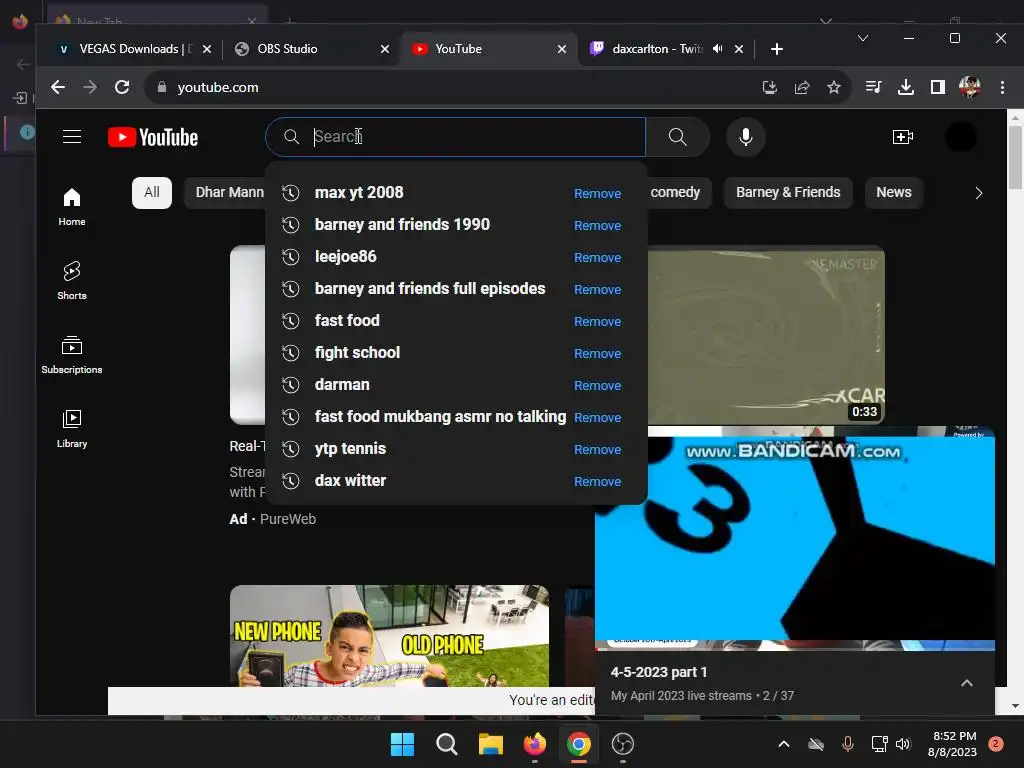Image resolution: width=1024 pixels, height=768 pixels.
Task: Show hidden system tray icons
Action: (x=784, y=744)
